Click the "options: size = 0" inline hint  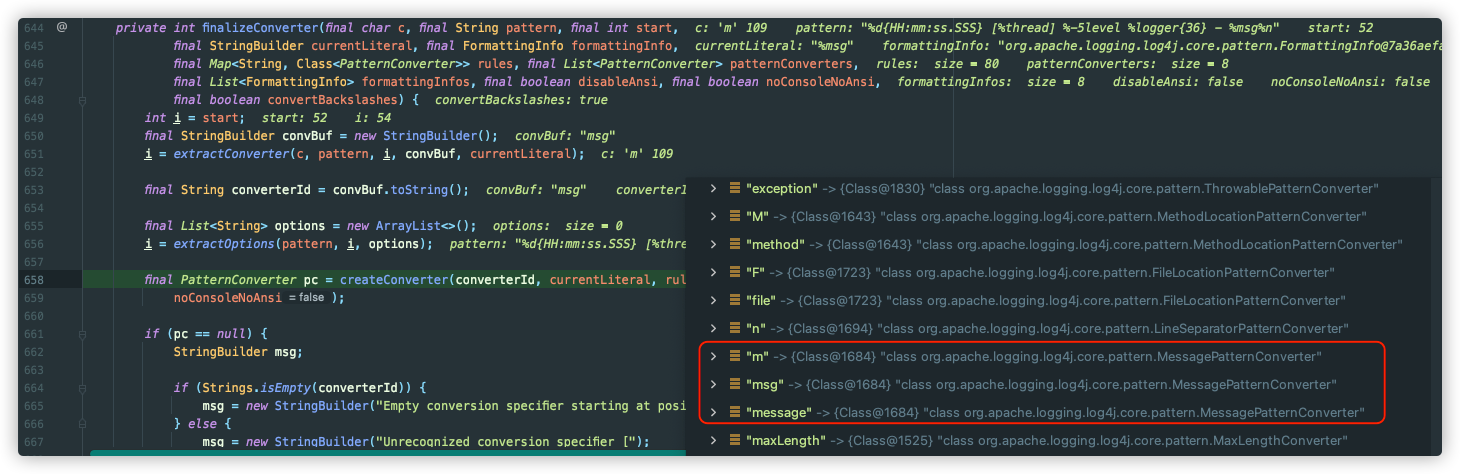(x=557, y=226)
